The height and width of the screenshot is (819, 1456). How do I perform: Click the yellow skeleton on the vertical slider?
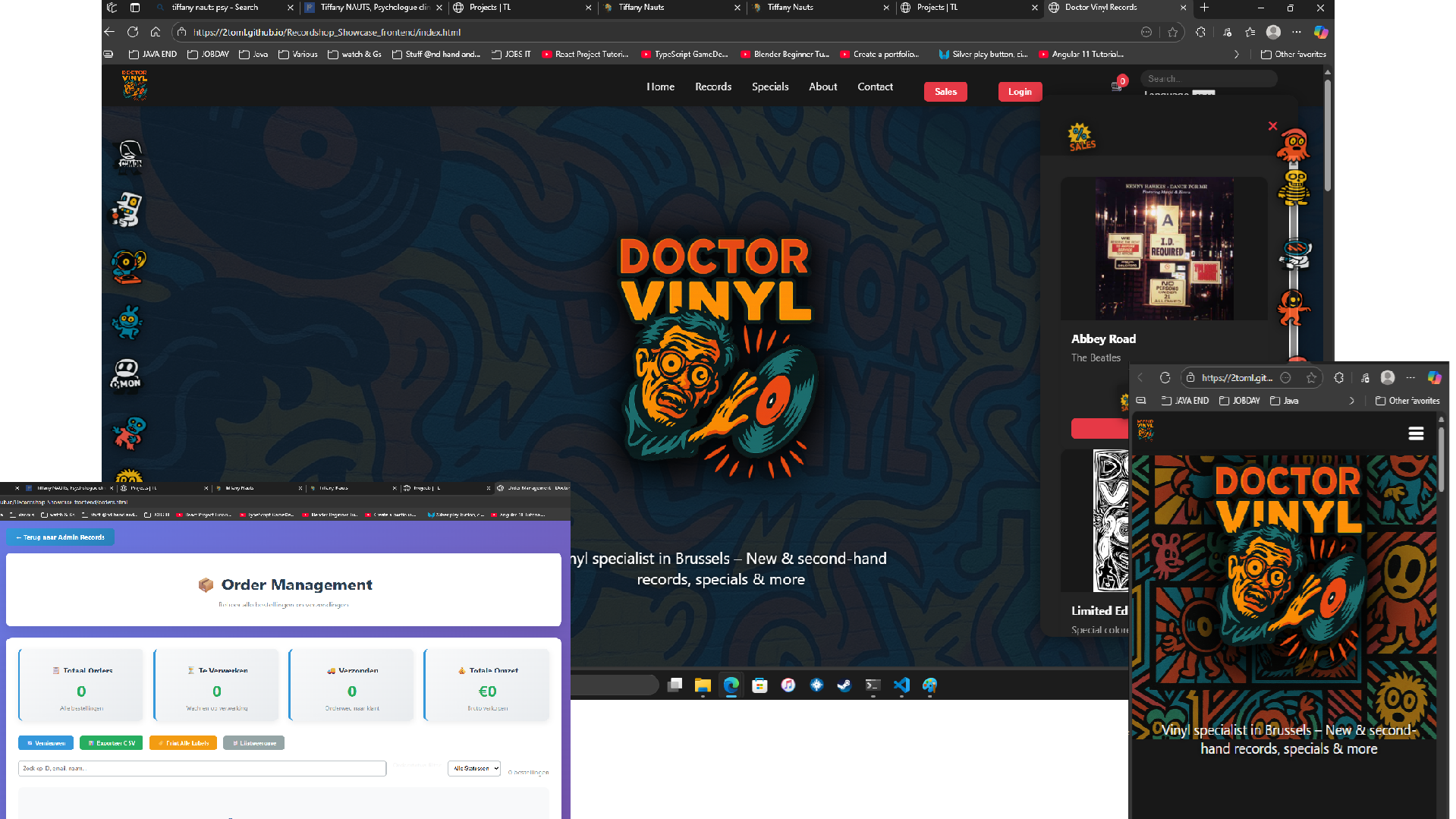[x=1294, y=187]
